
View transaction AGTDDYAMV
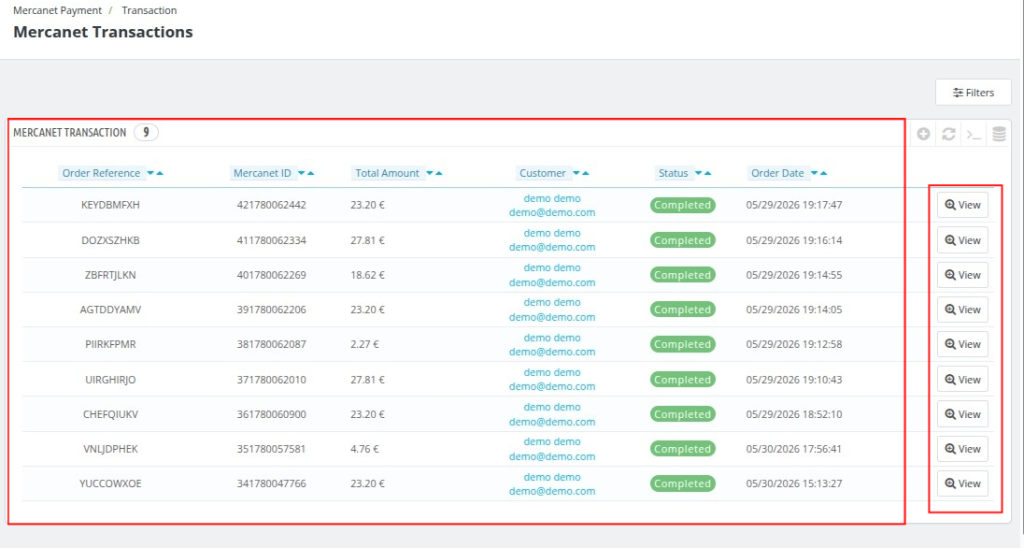tap(963, 310)
